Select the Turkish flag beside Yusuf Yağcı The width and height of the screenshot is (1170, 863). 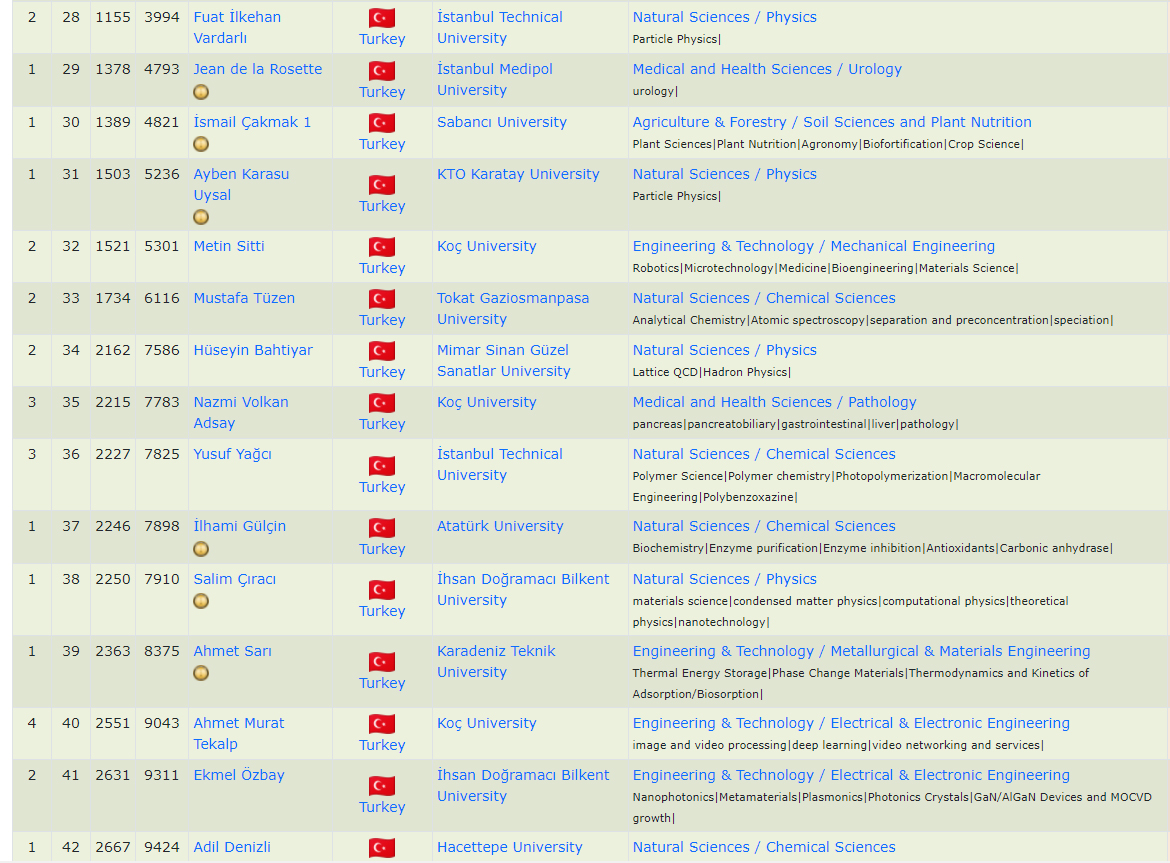[x=382, y=466]
